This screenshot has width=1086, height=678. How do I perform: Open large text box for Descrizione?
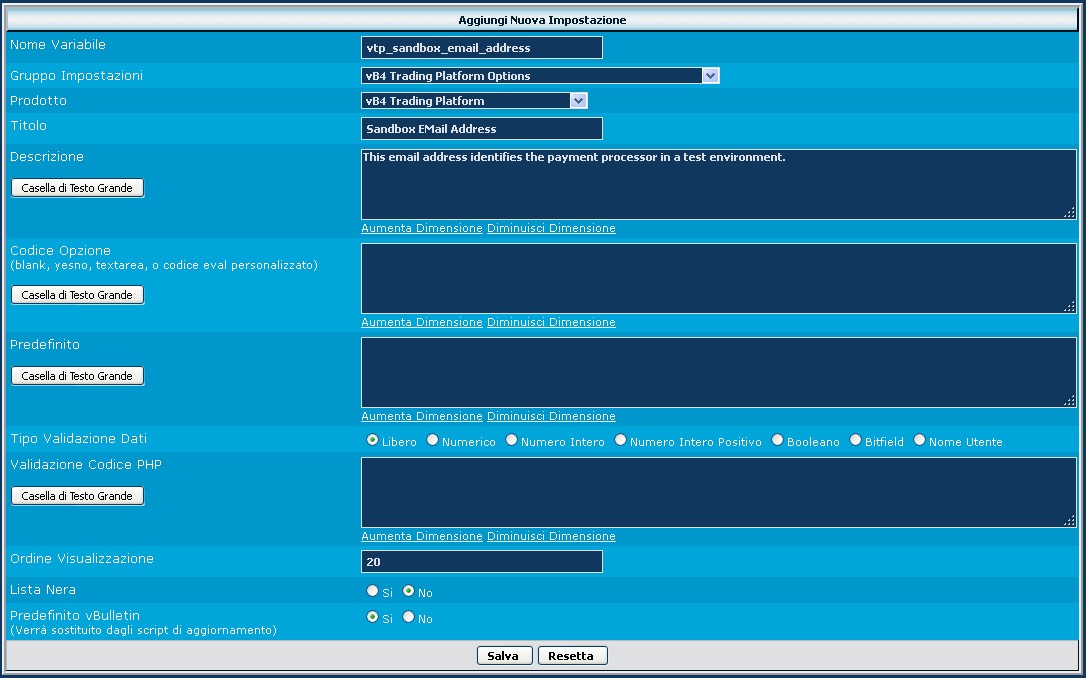(77, 188)
